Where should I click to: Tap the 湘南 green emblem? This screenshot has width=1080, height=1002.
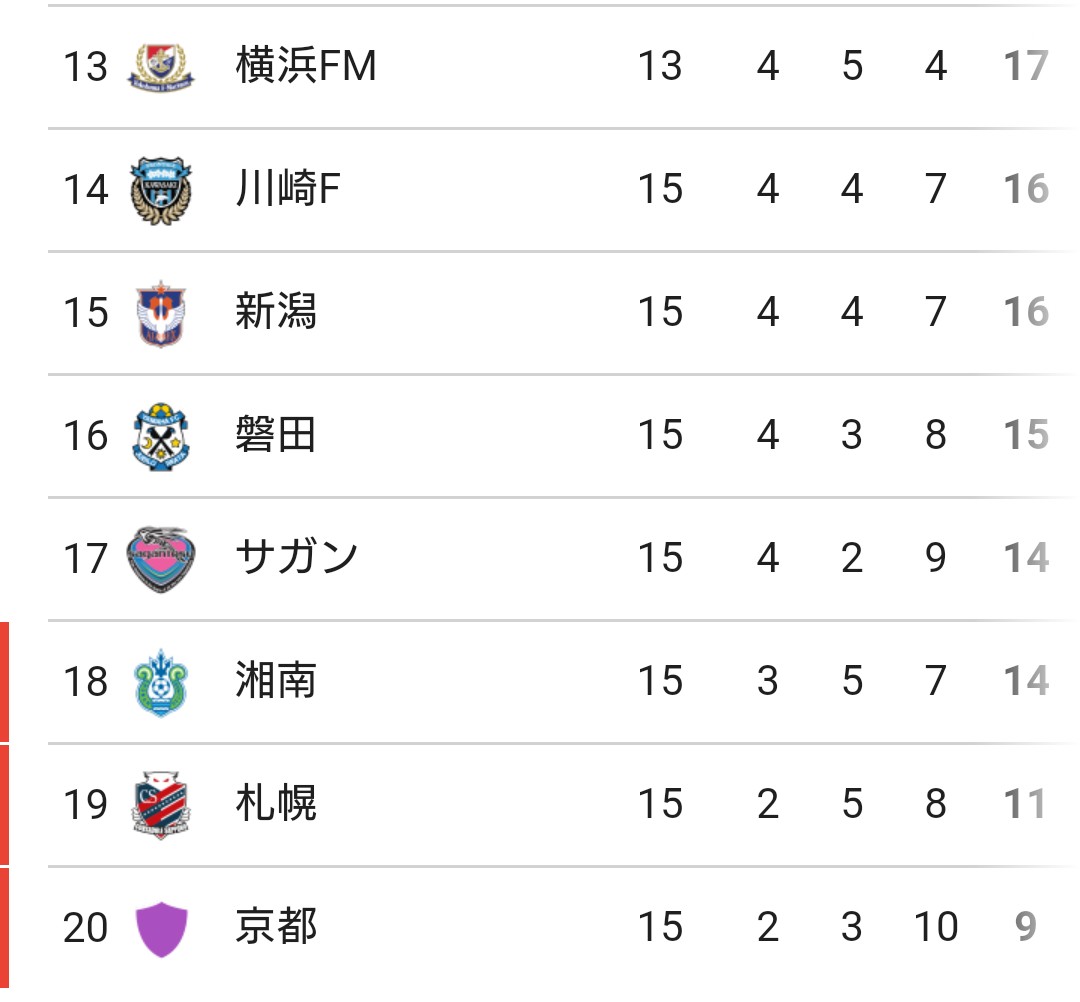tap(161, 682)
